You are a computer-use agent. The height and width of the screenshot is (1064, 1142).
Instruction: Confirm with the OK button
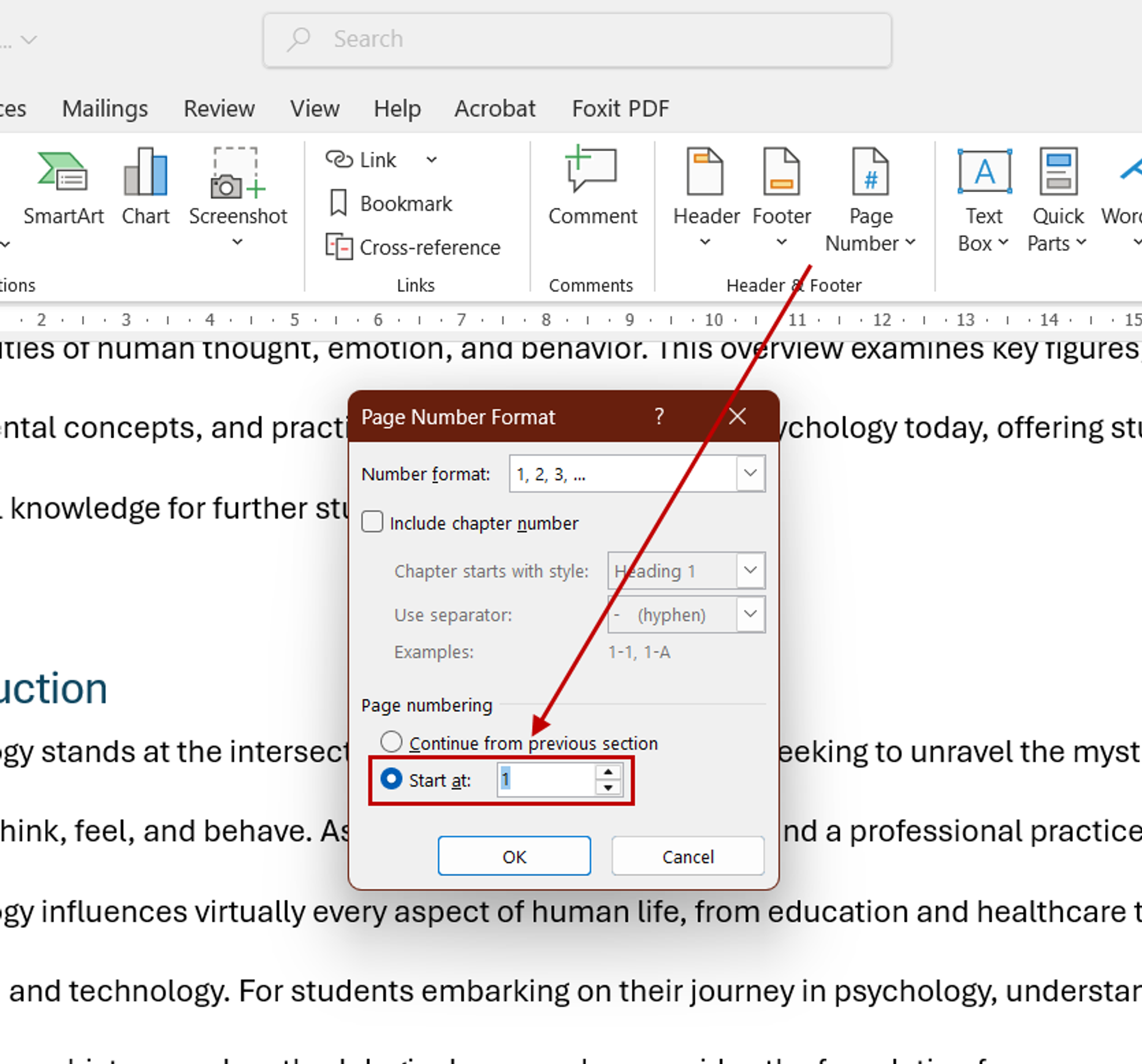pyautogui.click(x=514, y=856)
